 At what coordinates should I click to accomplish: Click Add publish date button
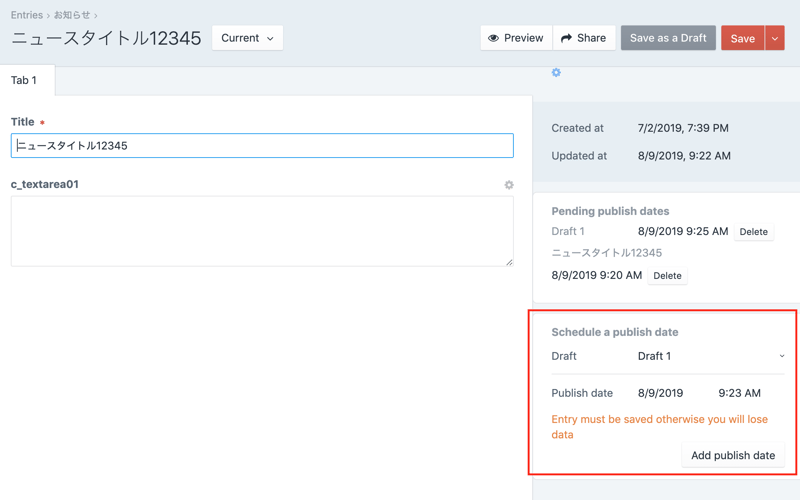tap(732, 455)
